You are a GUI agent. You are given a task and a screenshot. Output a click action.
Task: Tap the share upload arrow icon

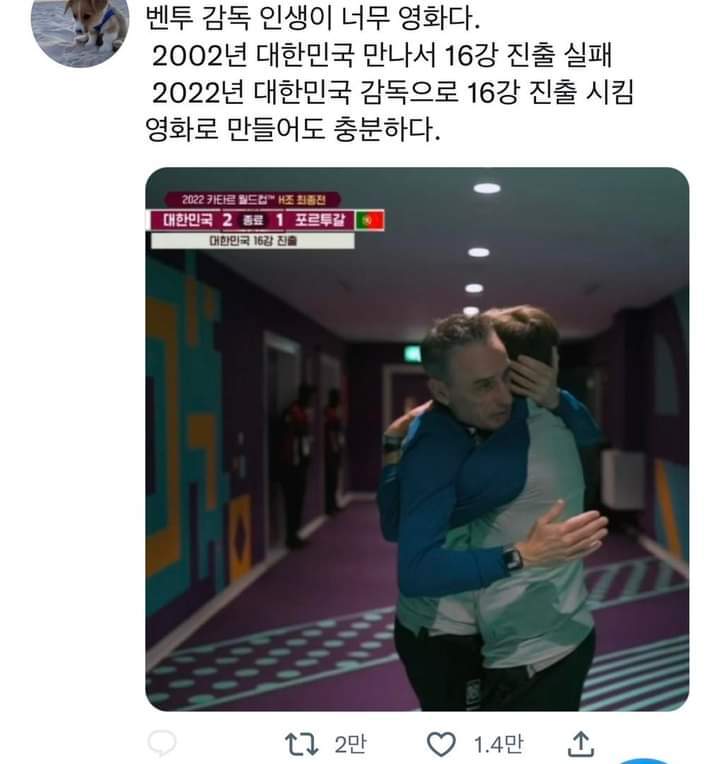point(581,744)
